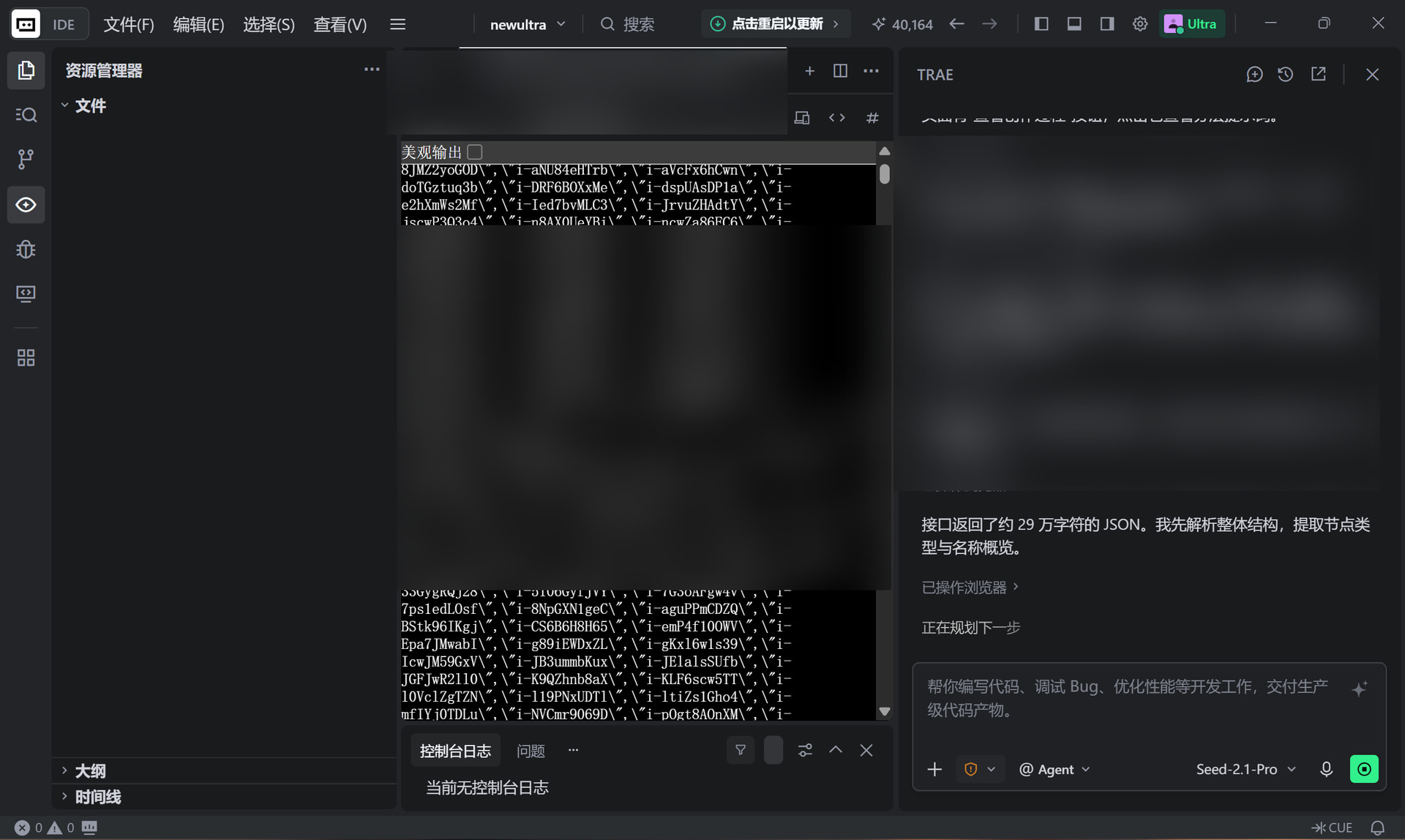Screen dimensions: 1405x840
Task: Click the 点击重启以更新 button
Action: point(776,24)
